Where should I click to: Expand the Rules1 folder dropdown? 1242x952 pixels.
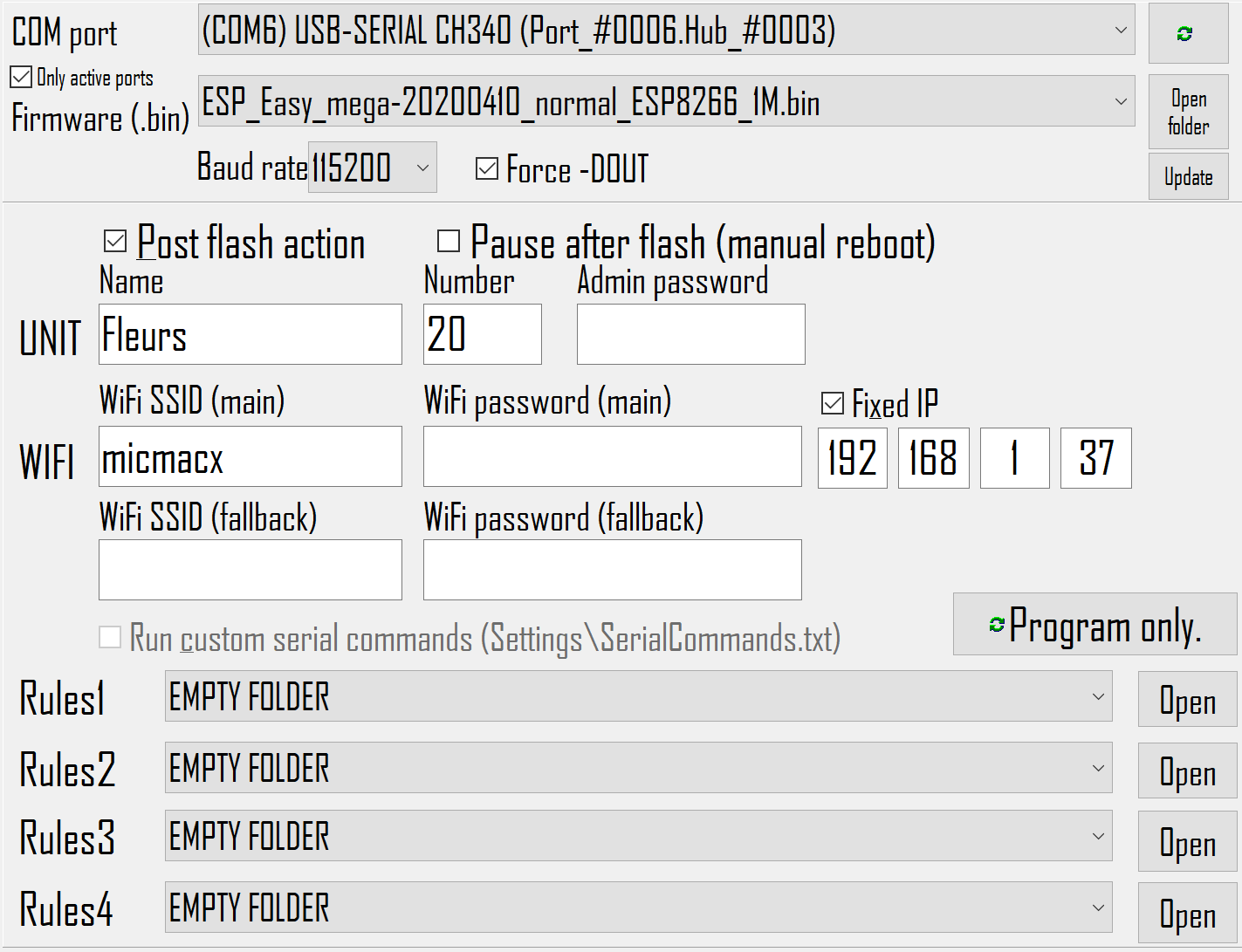point(1098,697)
